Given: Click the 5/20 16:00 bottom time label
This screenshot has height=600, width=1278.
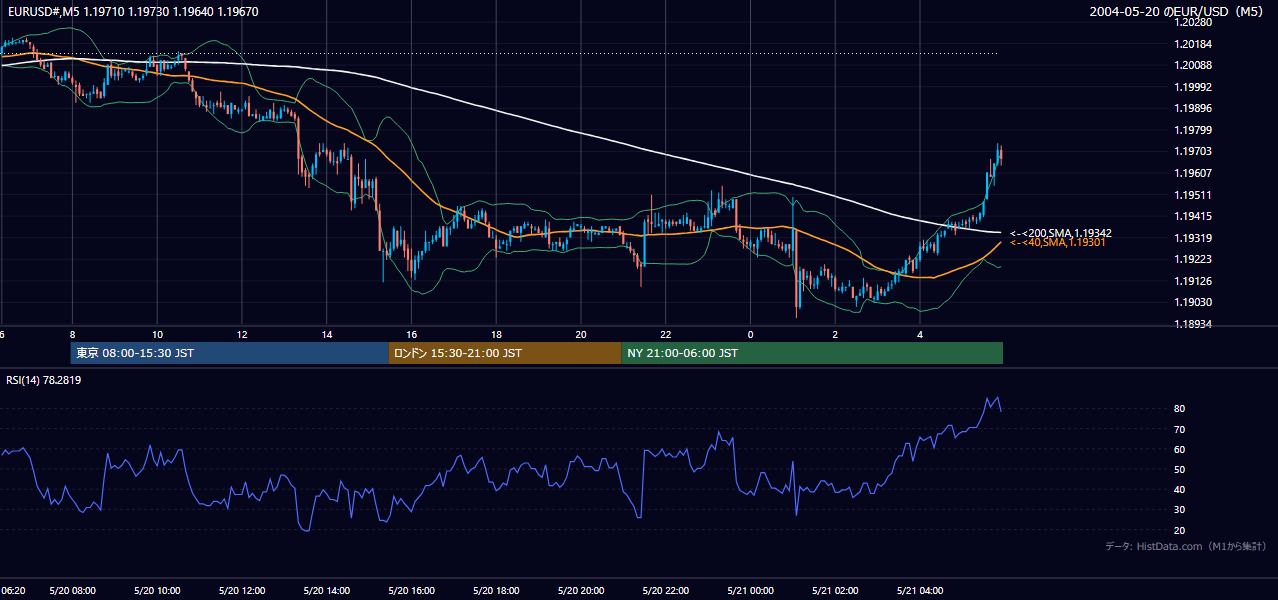Looking at the screenshot, I should (x=411, y=591).
